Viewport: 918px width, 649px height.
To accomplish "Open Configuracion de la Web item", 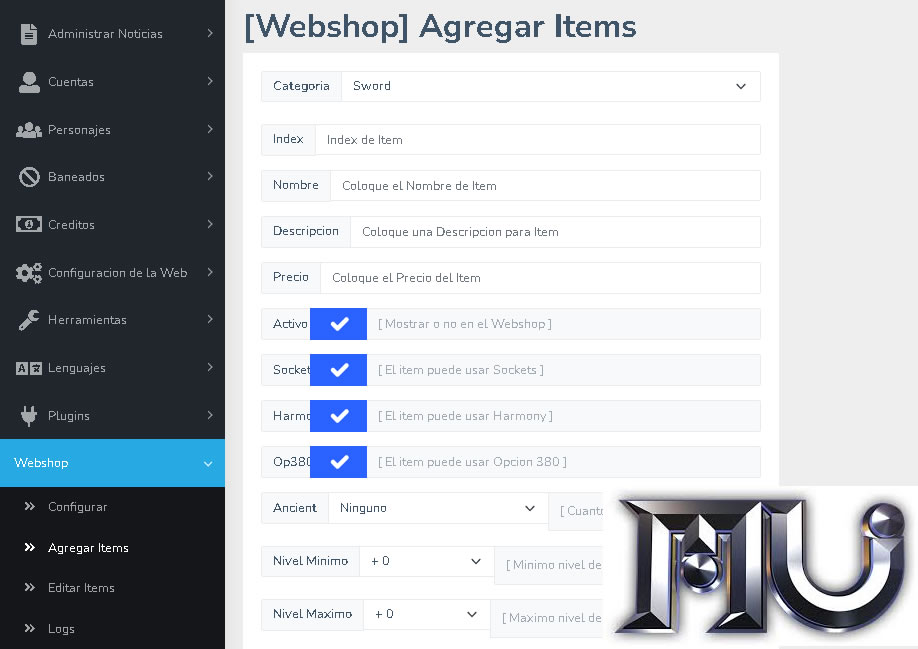I will [112, 273].
